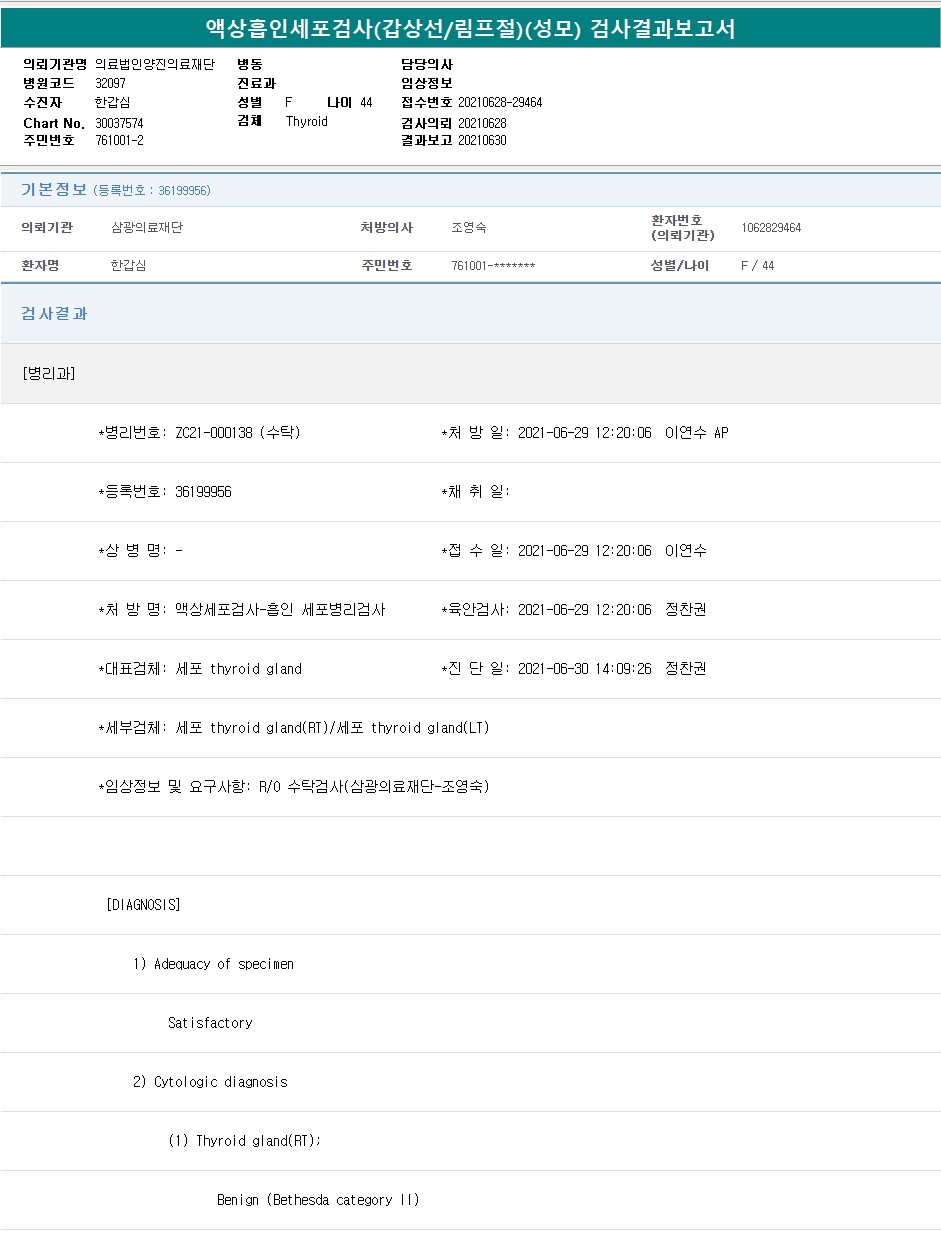The height and width of the screenshot is (1245, 941).
Task: Select the 결과보고 date 20210630
Action: [x=482, y=141]
